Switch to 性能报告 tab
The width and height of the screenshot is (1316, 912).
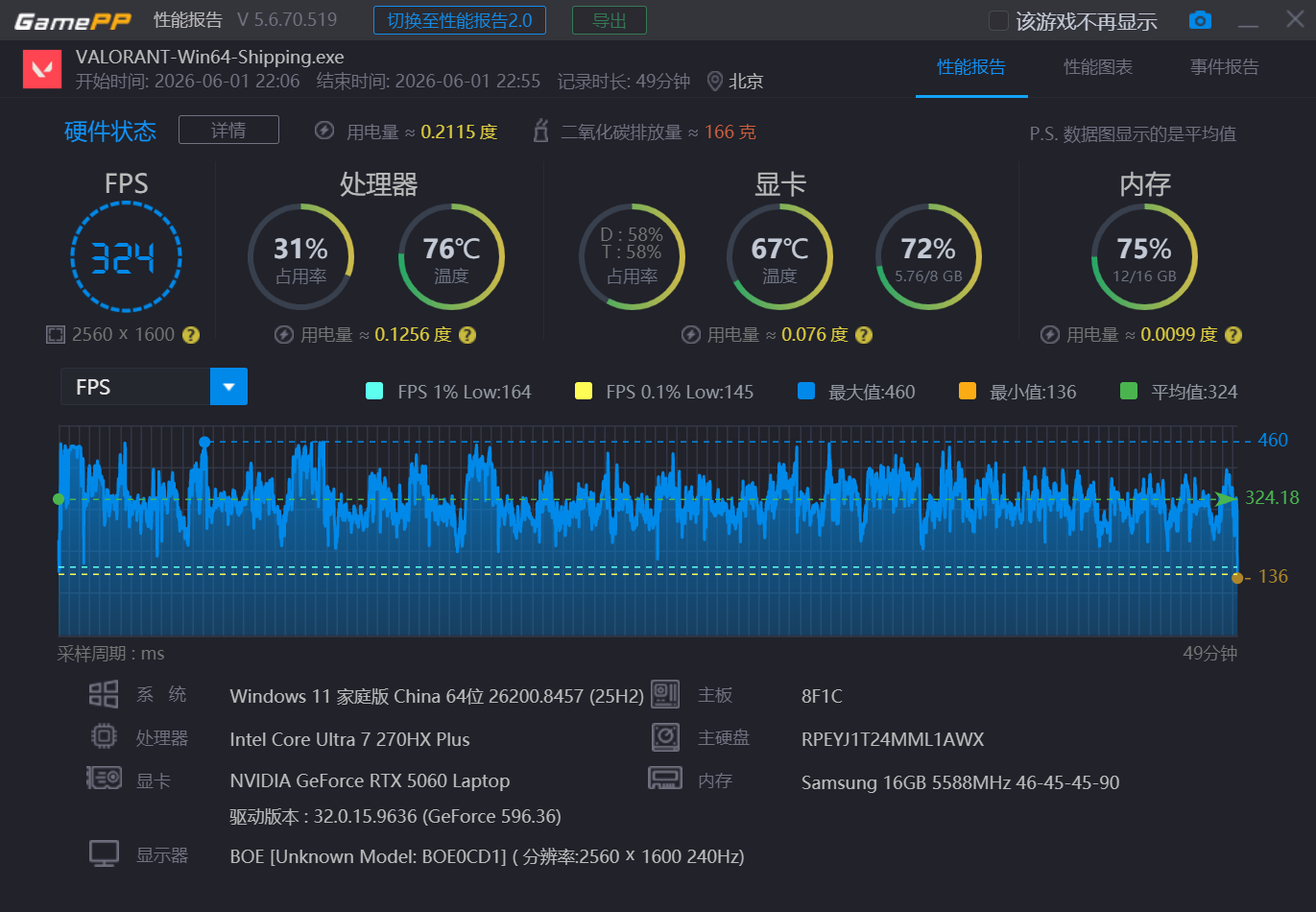tap(971, 67)
